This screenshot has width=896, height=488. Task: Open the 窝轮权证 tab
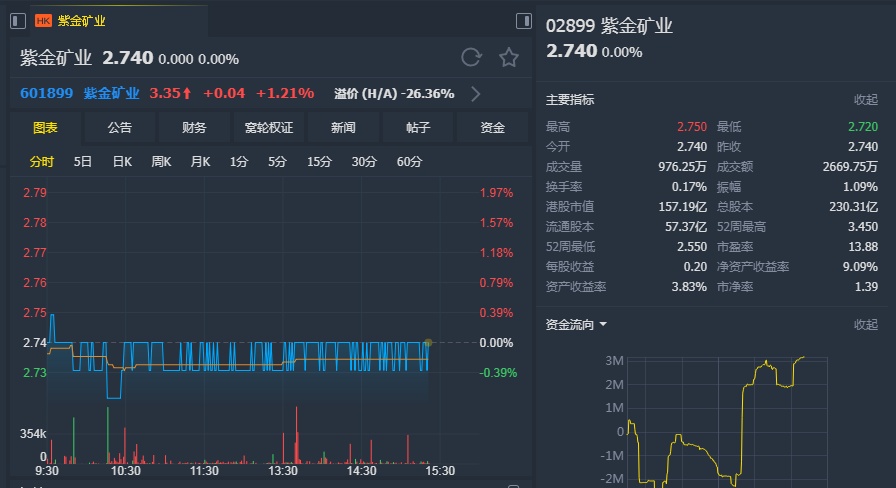[269, 127]
